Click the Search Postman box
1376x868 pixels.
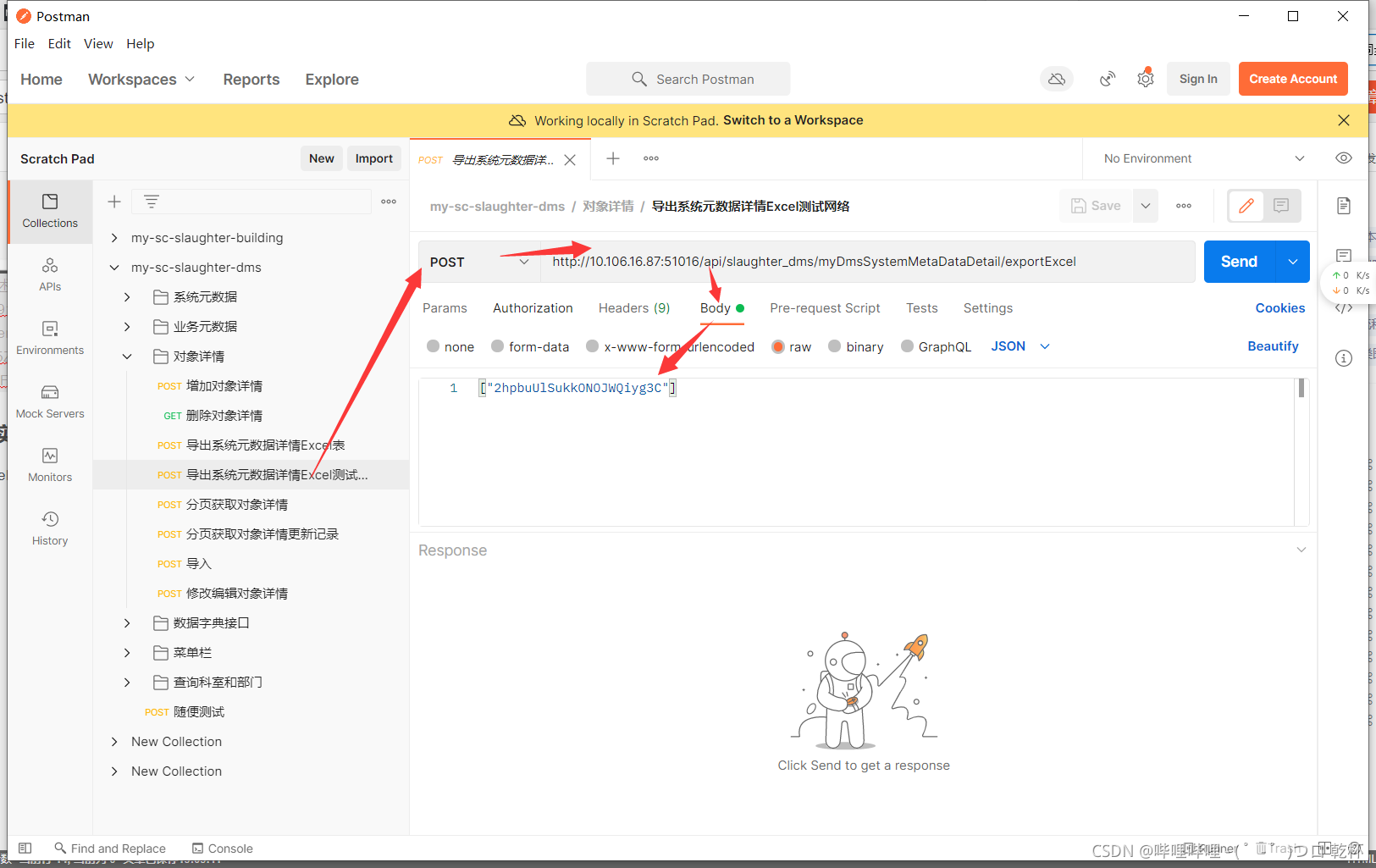point(688,79)
